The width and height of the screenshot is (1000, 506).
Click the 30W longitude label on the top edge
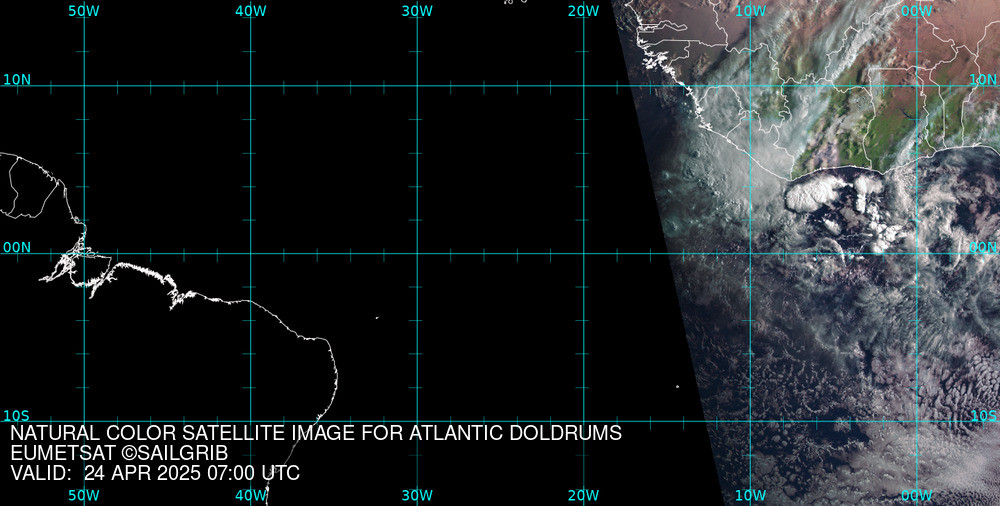click(417, 11)
